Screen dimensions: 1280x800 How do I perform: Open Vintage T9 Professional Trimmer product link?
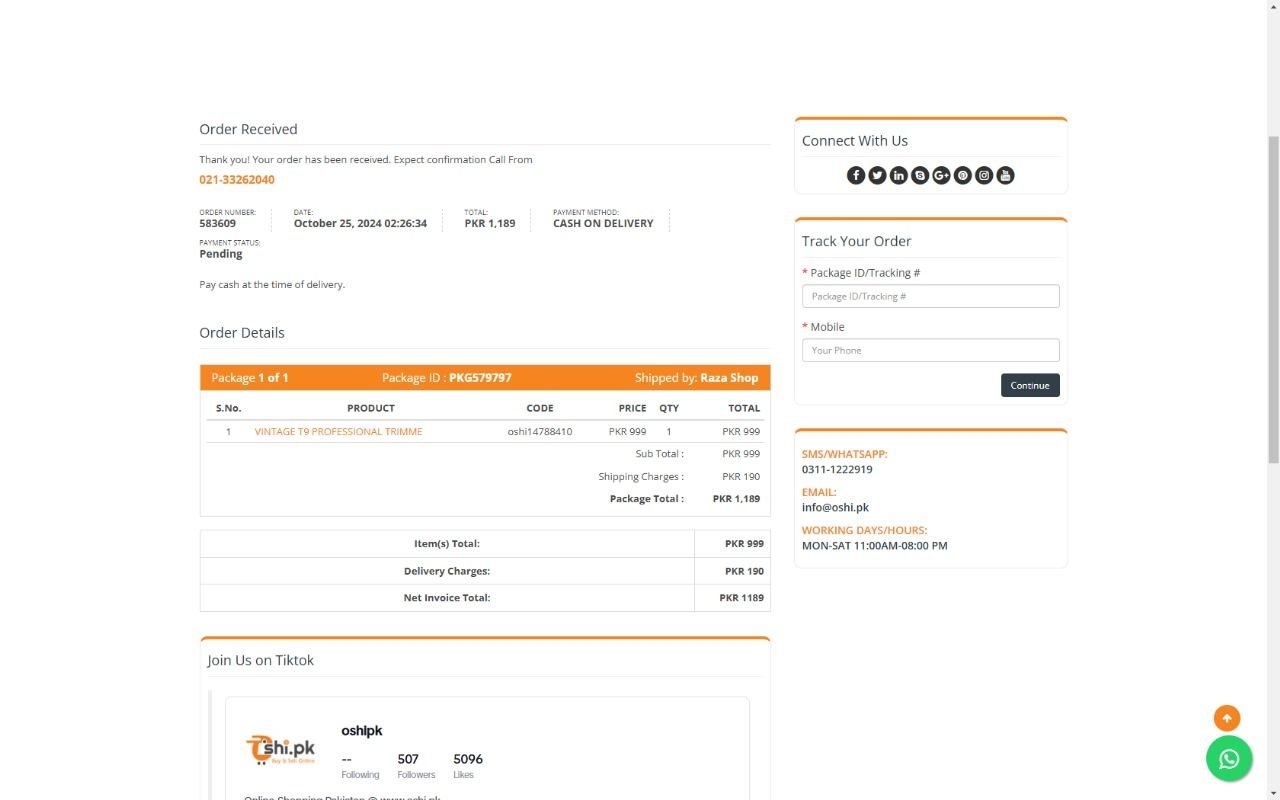pyautogui.click(x=338, y=432)
